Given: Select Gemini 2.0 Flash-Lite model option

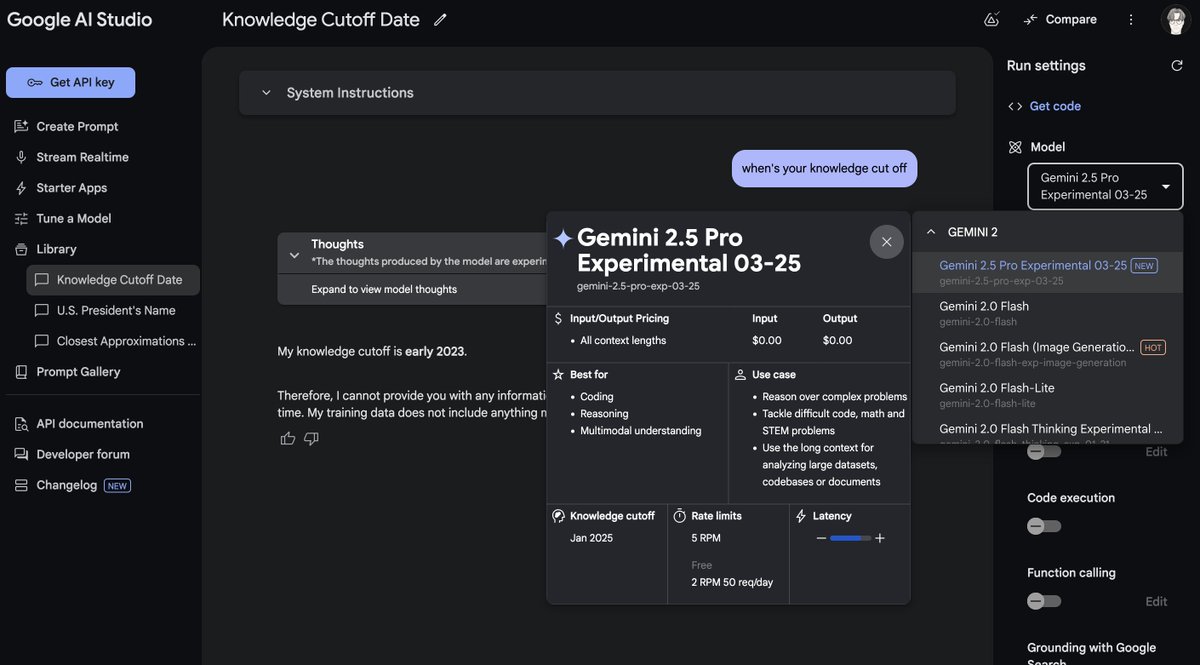Looking at the screenshot, I should pyautogui.click(x=1047, y=395).
